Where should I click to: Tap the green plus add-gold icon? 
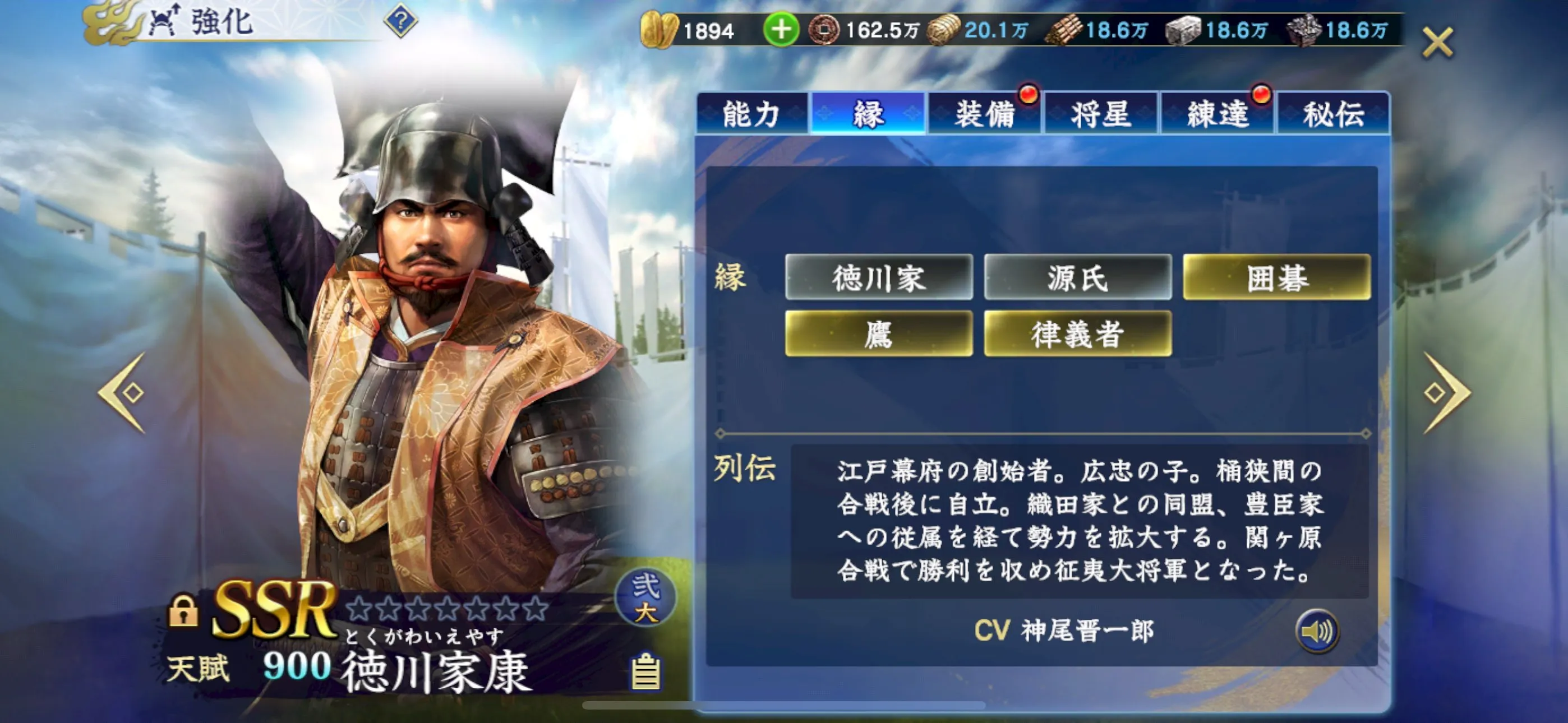pyautogui.click(x=781, y=29)
